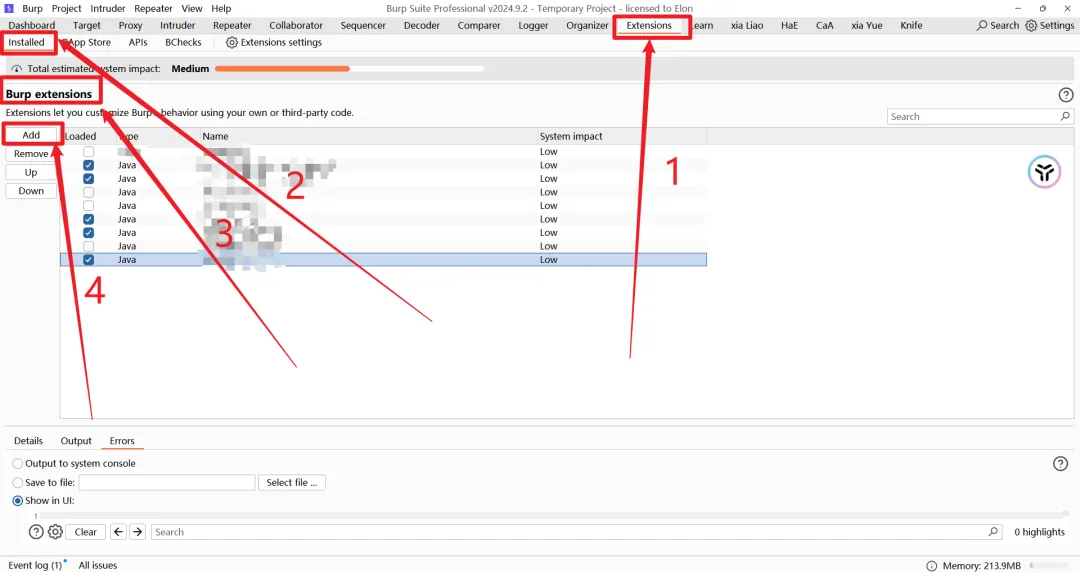Sort by the Name column header
This screenshot has height=572, width=1080.
click(x=368, y=136)
